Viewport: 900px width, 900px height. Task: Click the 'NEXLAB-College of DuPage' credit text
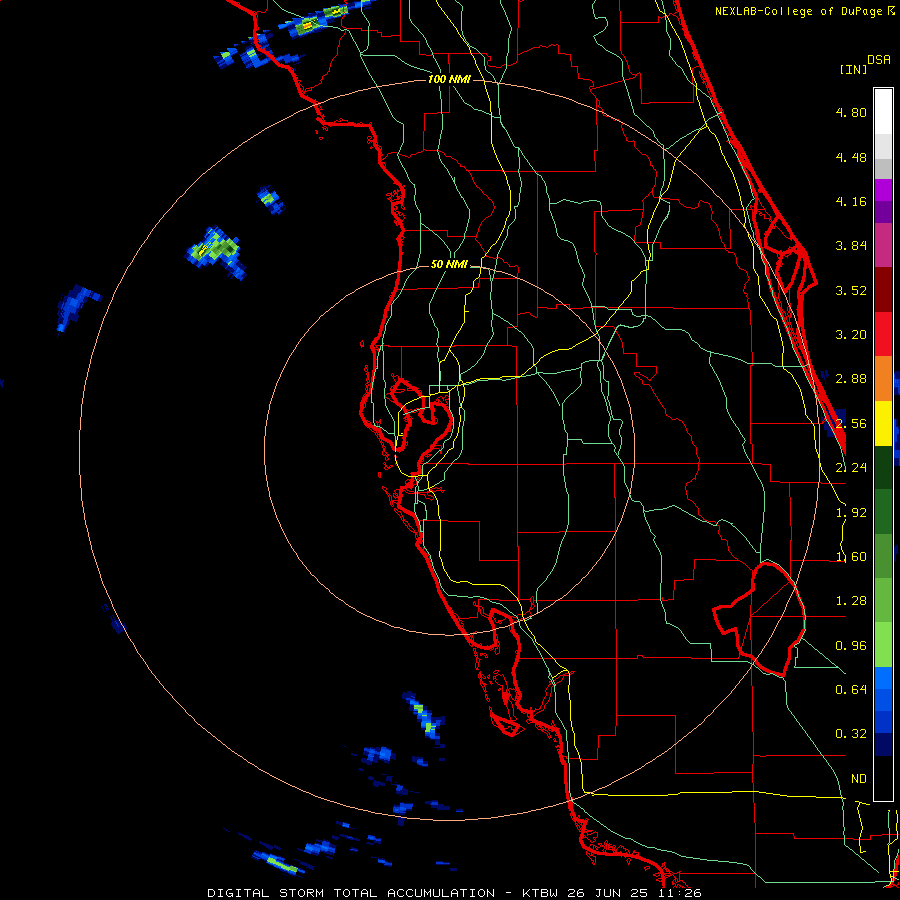coord(798,11)
